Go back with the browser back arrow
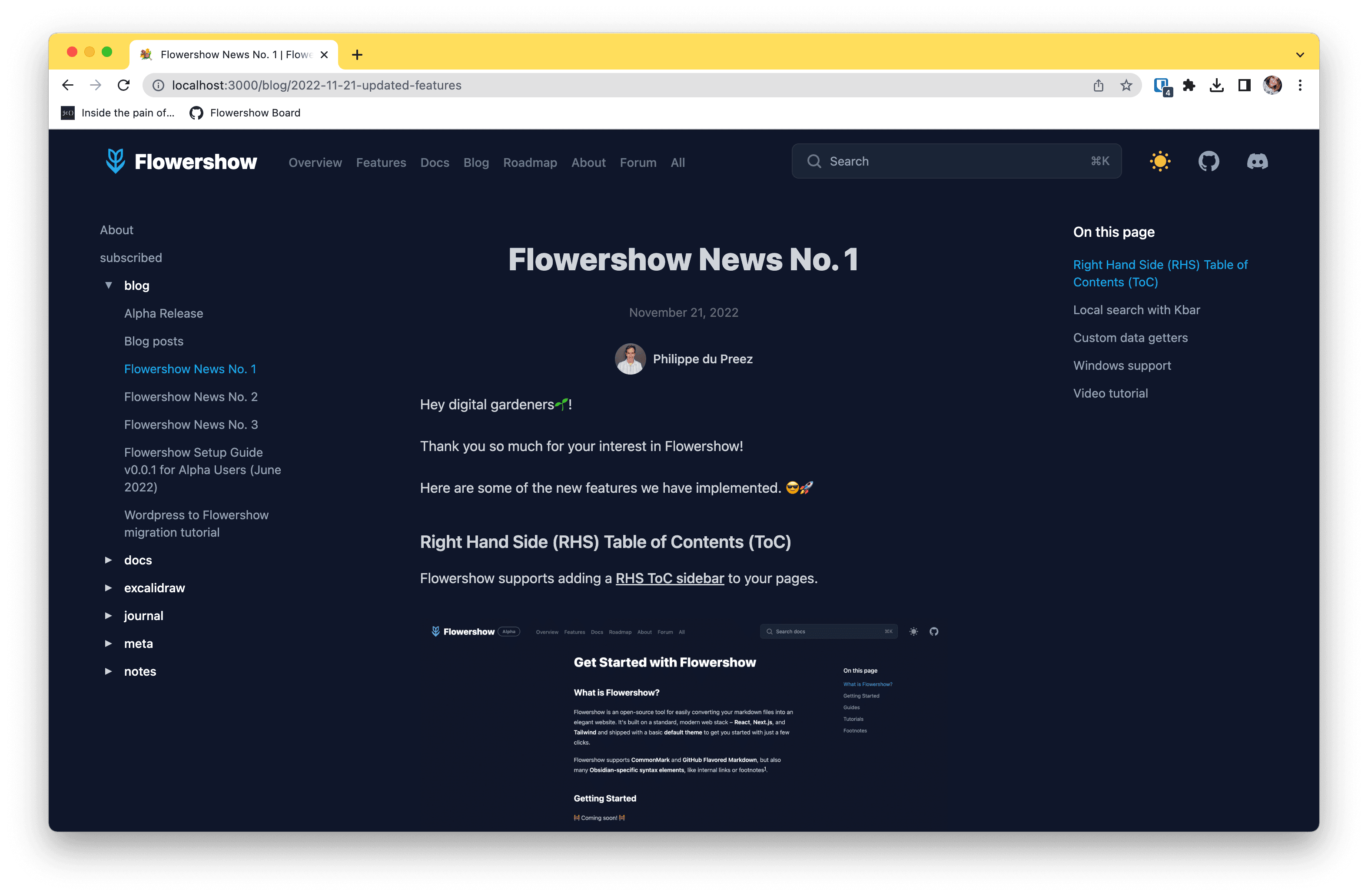Image resolution: width=1368 pixels, height=896 pixels. click(x=68, y=85)
